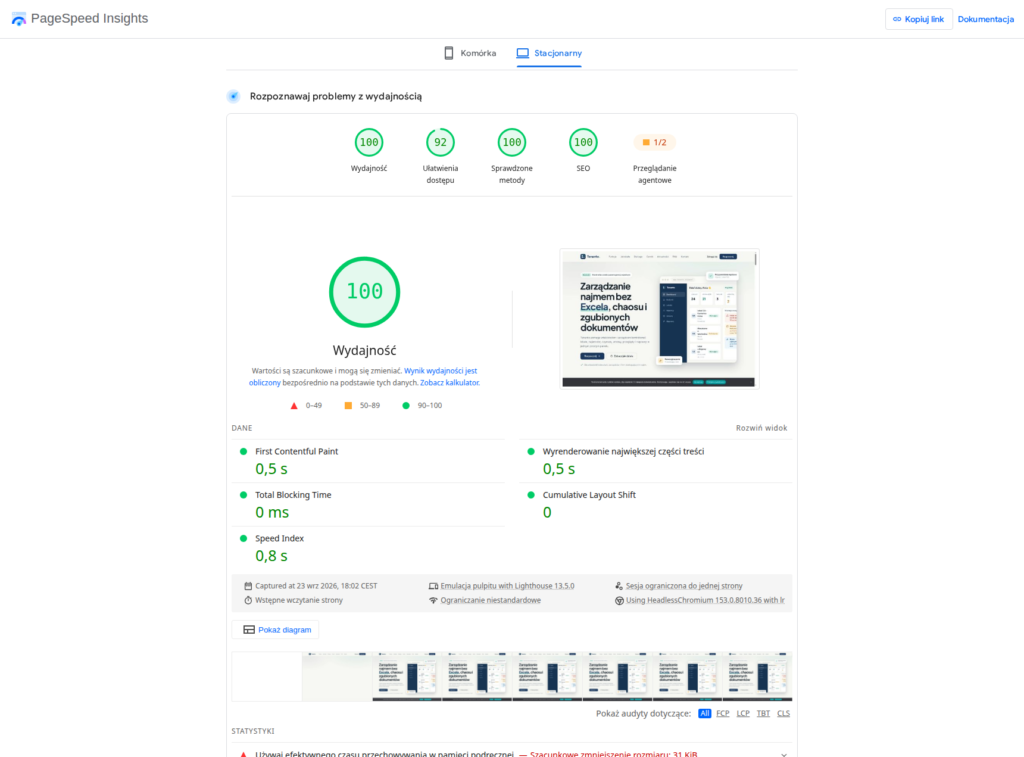Click the green dot by Speed Index
Screen dimensions: 1024x757
(x=244, y=539)
